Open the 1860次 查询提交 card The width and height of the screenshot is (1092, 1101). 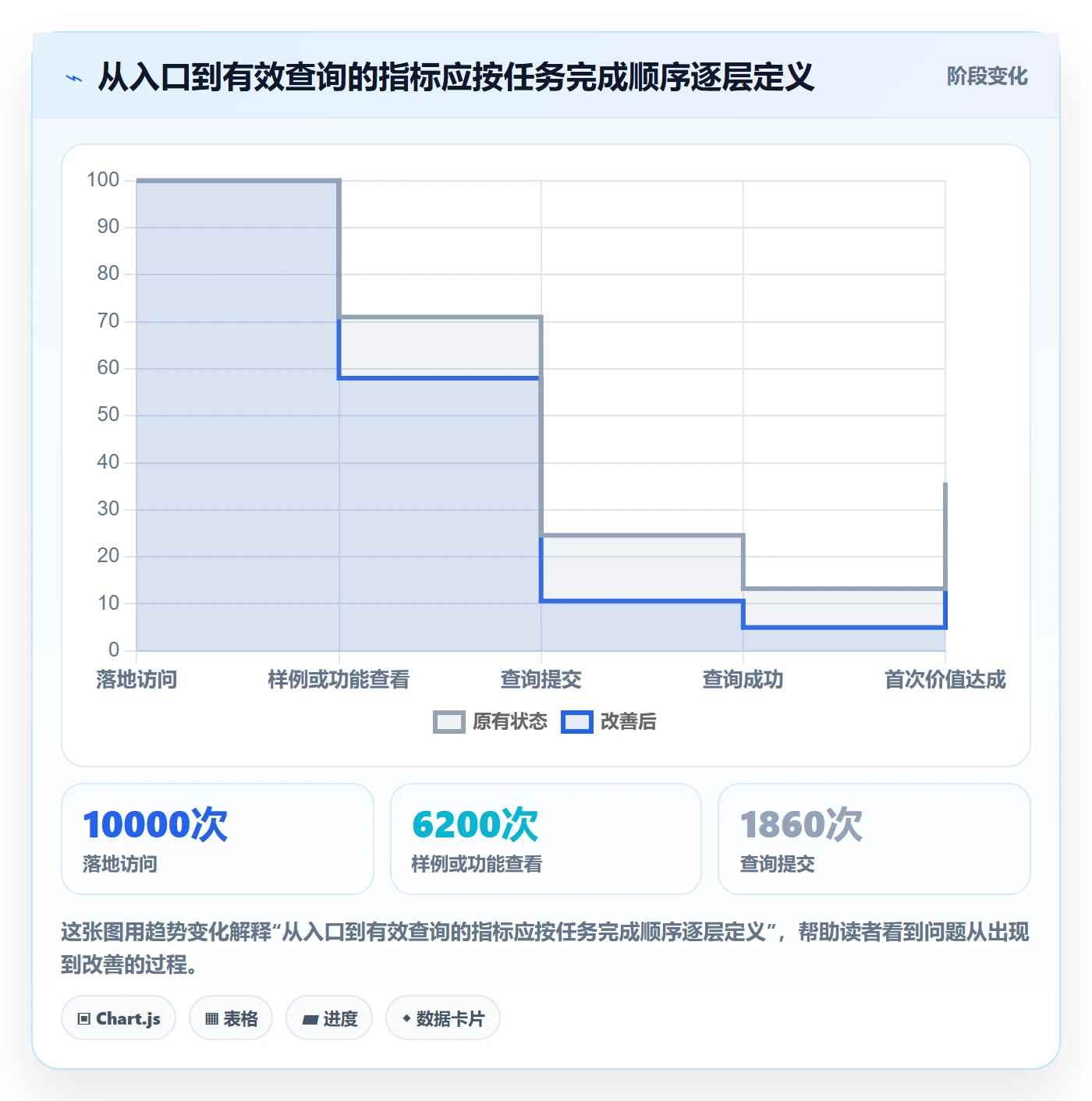(874, 839)
